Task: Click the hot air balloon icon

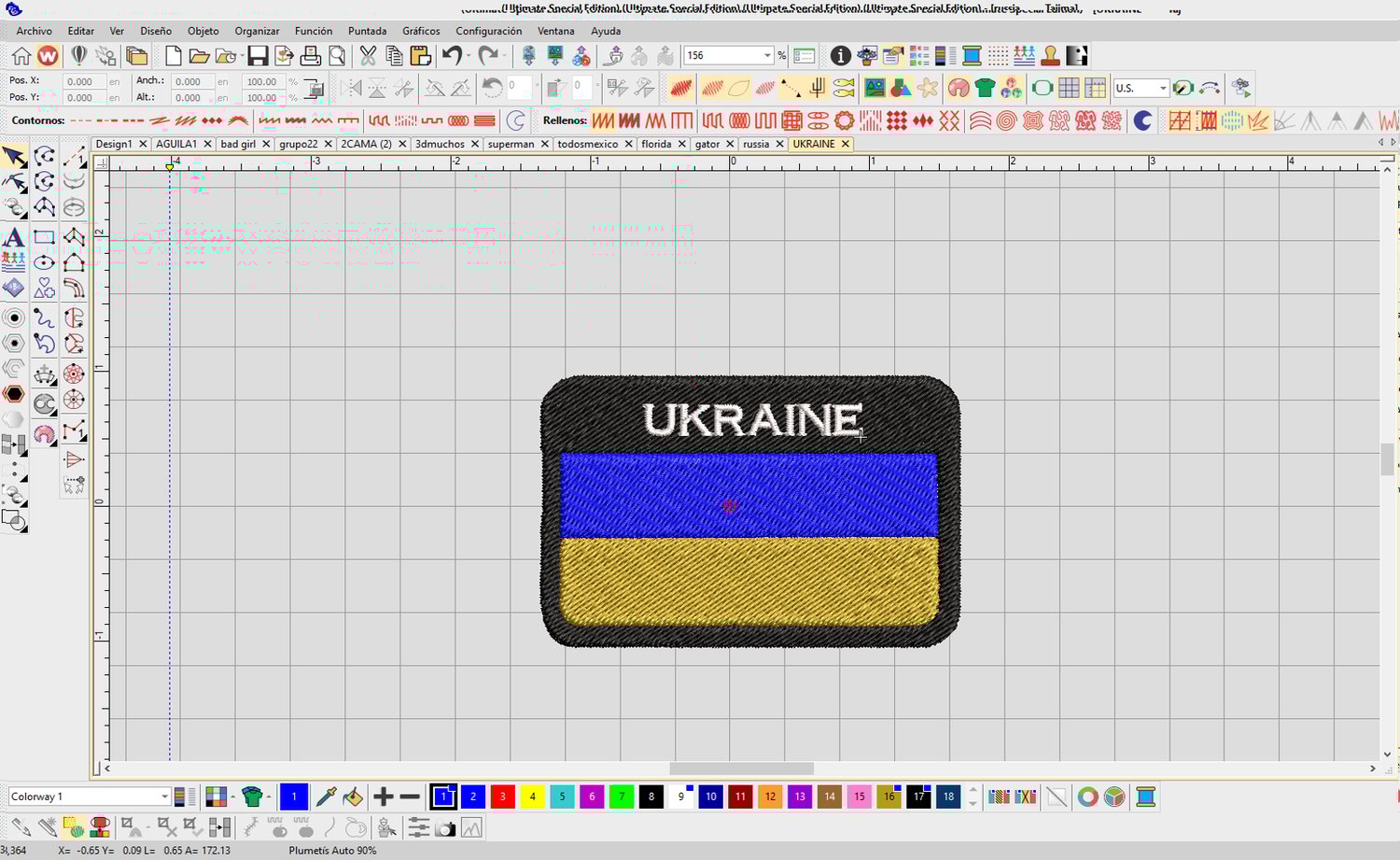Action: [x=79, y=56]
